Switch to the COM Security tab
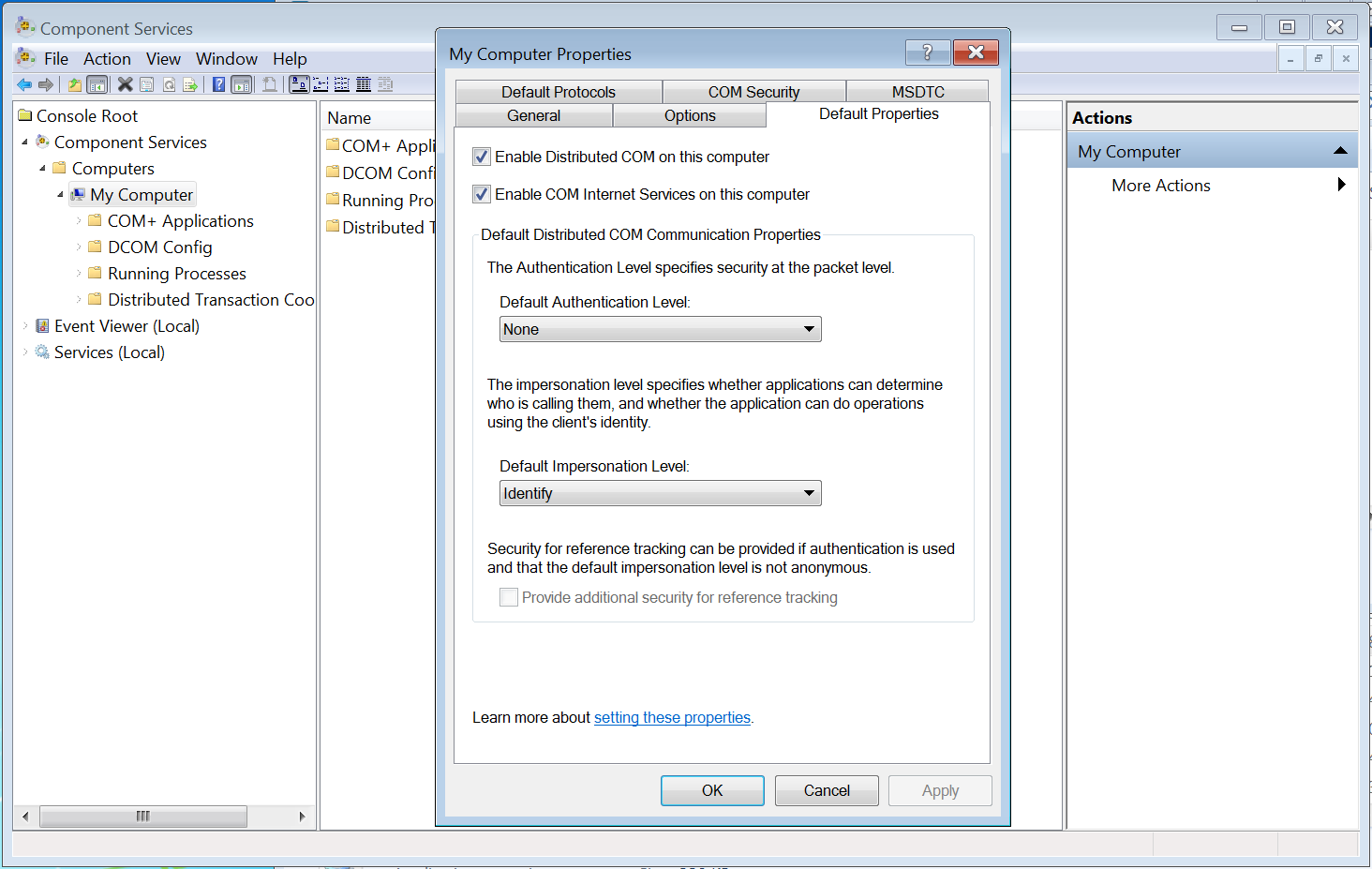This screenshot has height=869, width=1372. pyautogui.click(x=753, y=91)
